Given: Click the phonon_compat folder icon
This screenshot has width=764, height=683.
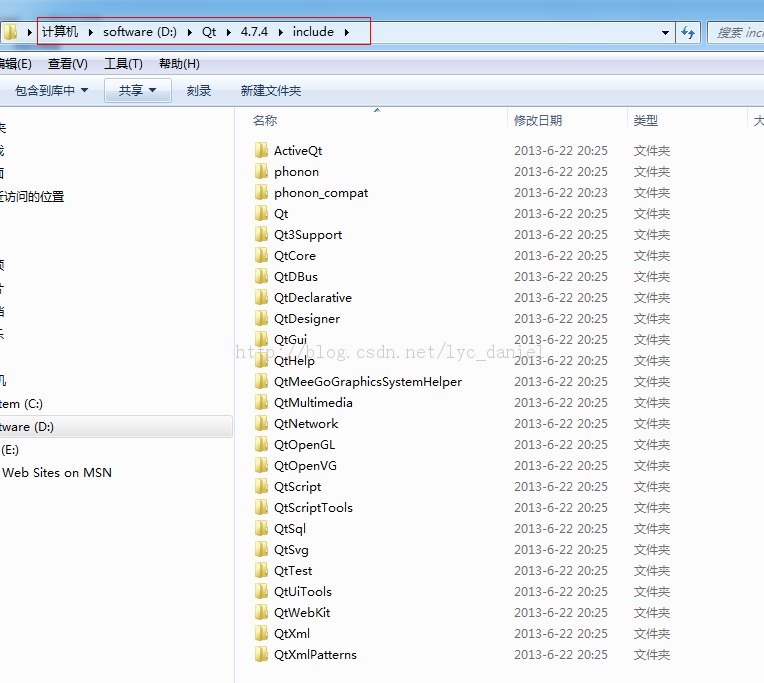Looking at the screenshot, I should pyautogui.click(x=261, y=192).
